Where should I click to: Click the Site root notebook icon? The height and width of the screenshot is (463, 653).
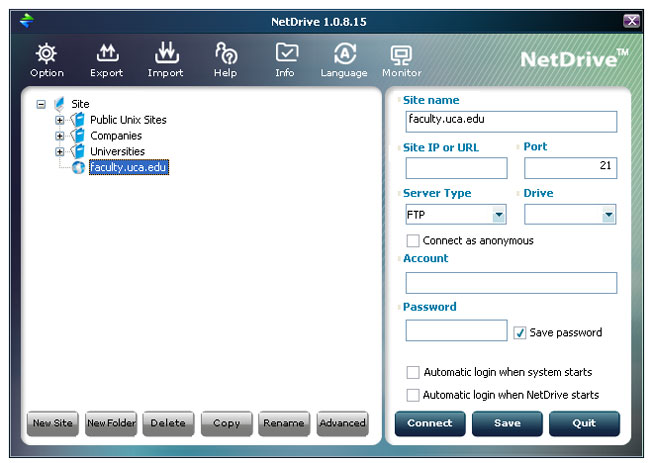pos(59,104)
